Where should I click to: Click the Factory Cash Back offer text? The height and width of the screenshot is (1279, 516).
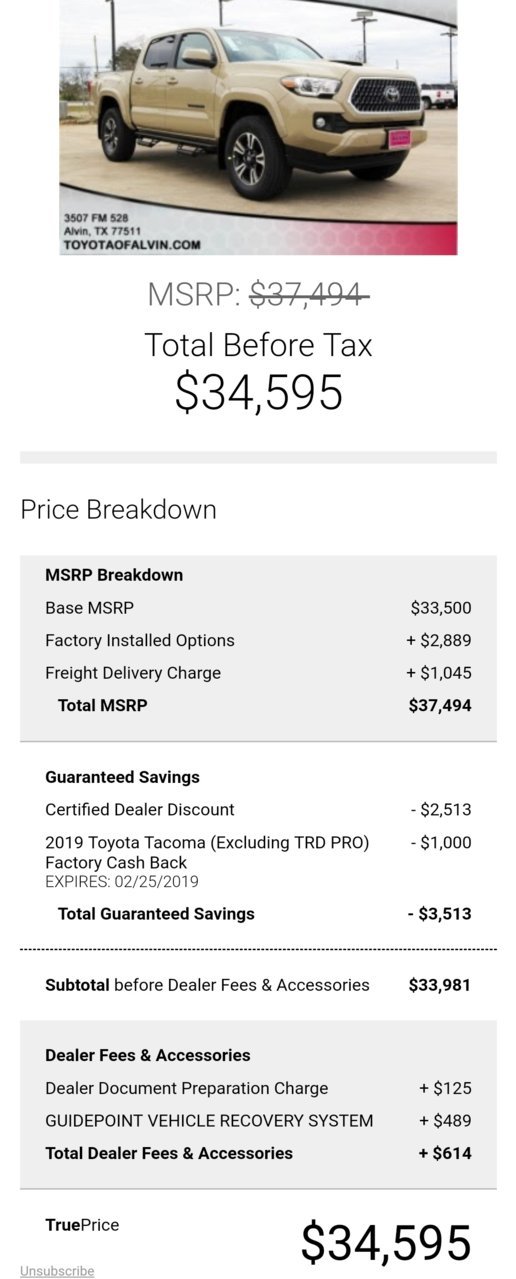207,853
